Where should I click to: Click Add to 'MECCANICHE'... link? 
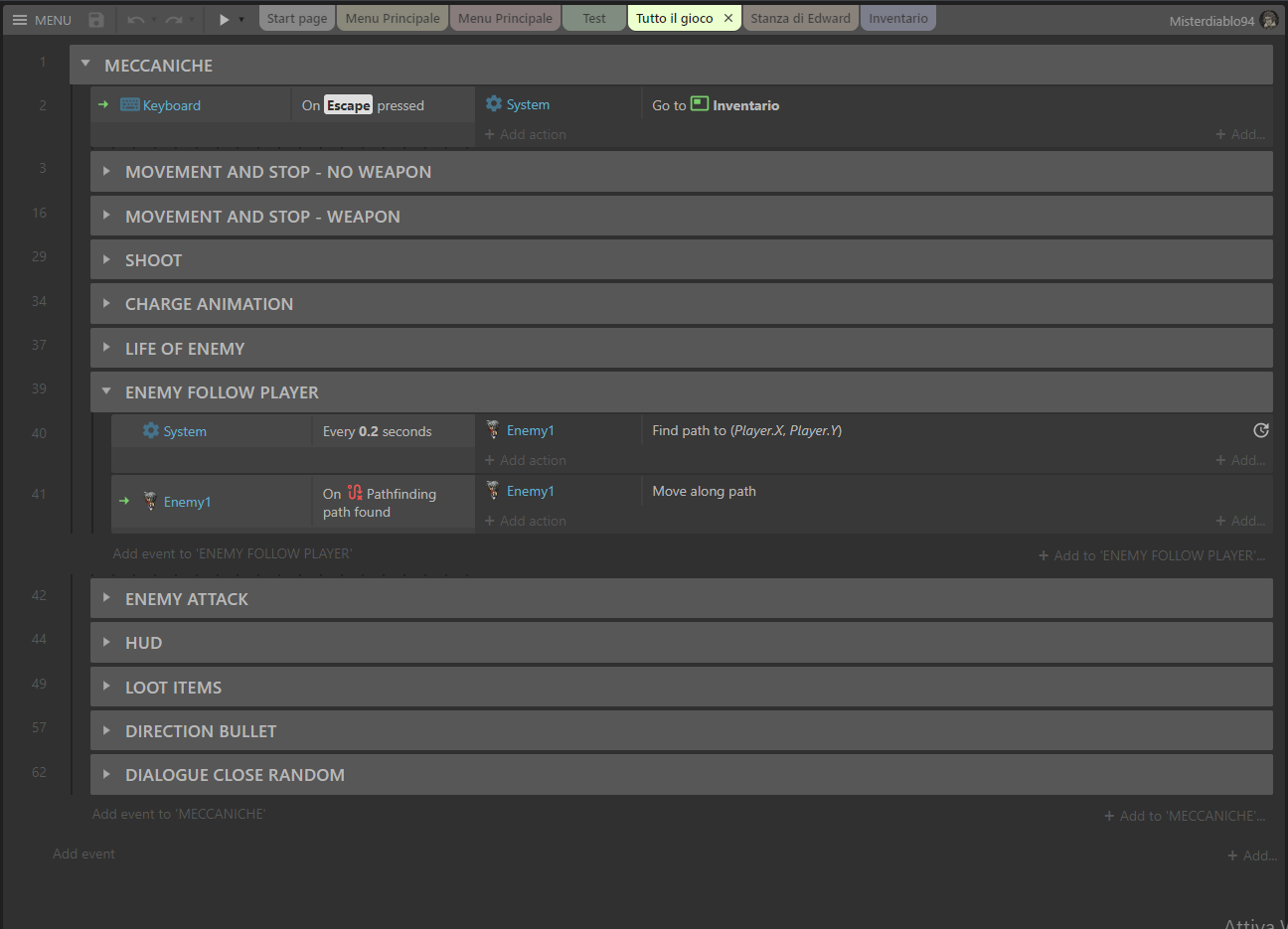coord(1185,816)
